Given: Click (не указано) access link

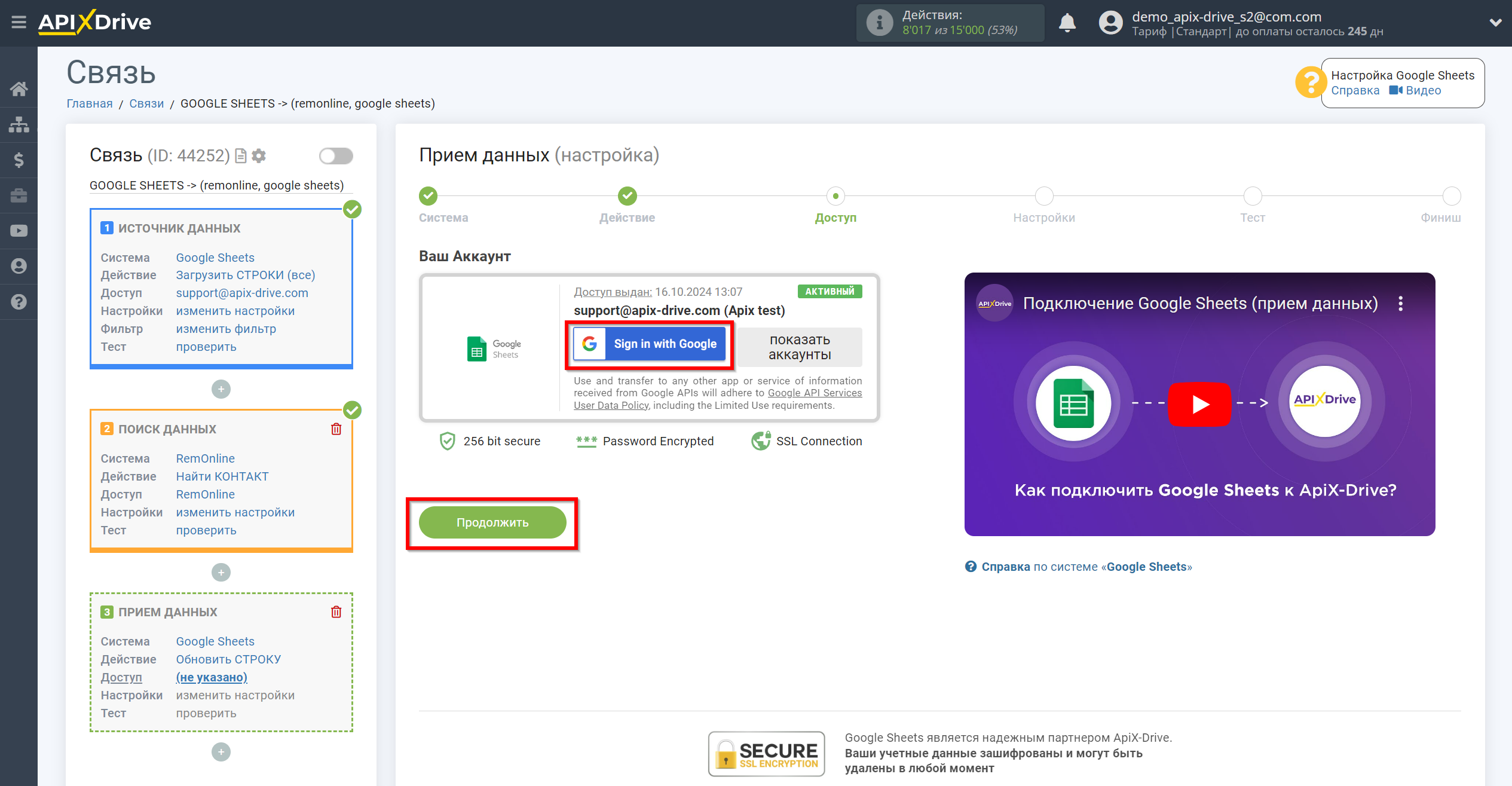Looking at the screenshot, I should 212,677.
